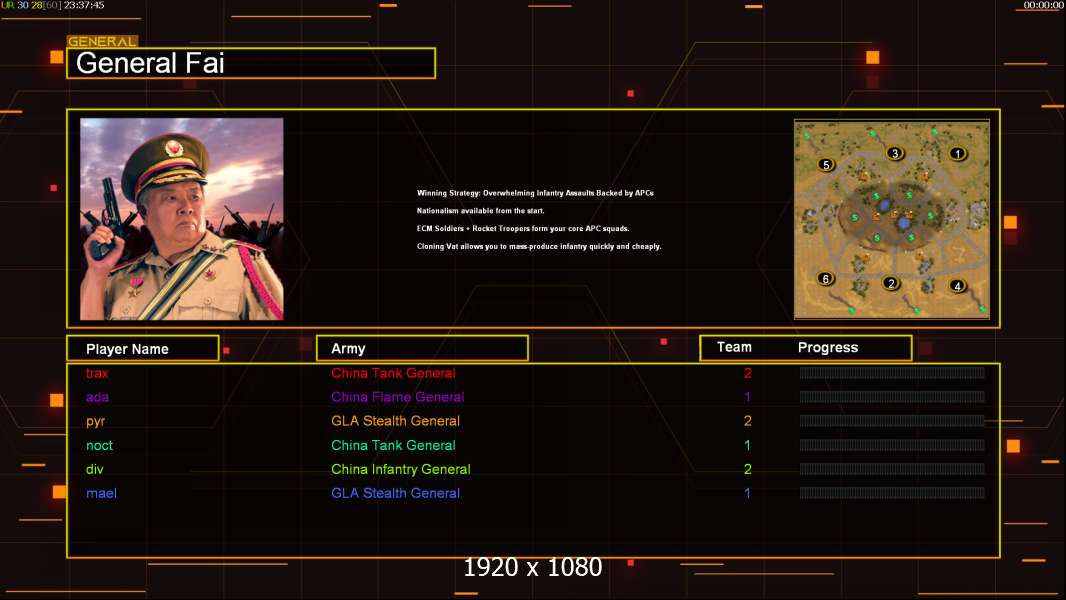
Task: Select player name pyr
Action: coord(95,421)
